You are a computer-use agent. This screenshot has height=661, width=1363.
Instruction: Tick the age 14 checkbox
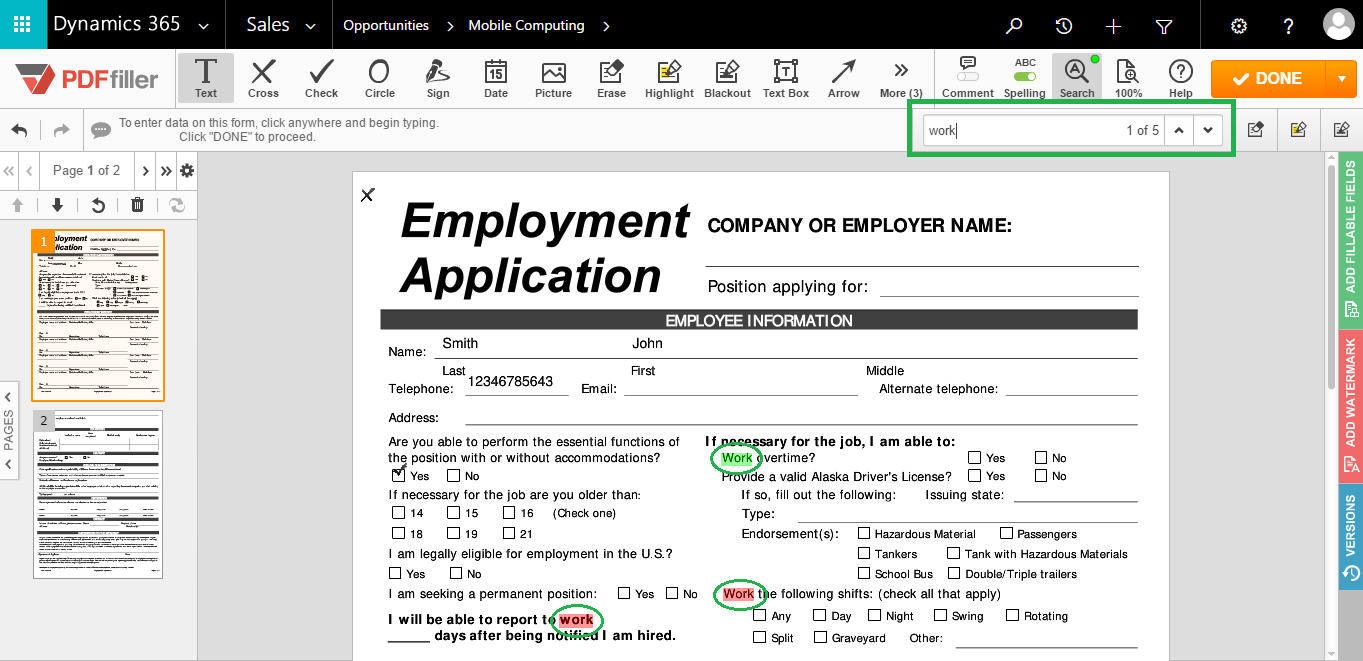(x=399, y=513)
